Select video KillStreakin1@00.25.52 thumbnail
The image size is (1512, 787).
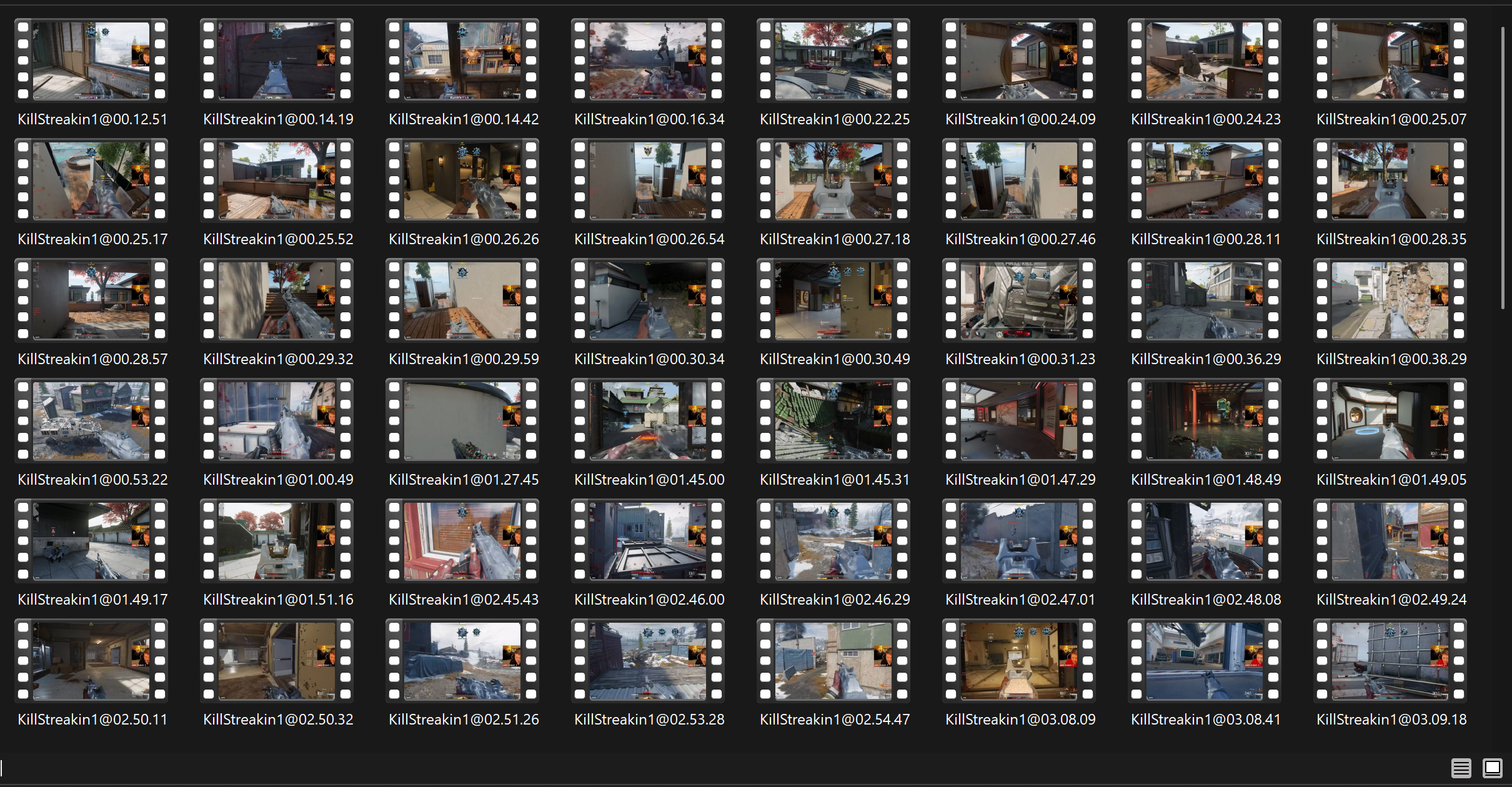click(x=277, y=181)
